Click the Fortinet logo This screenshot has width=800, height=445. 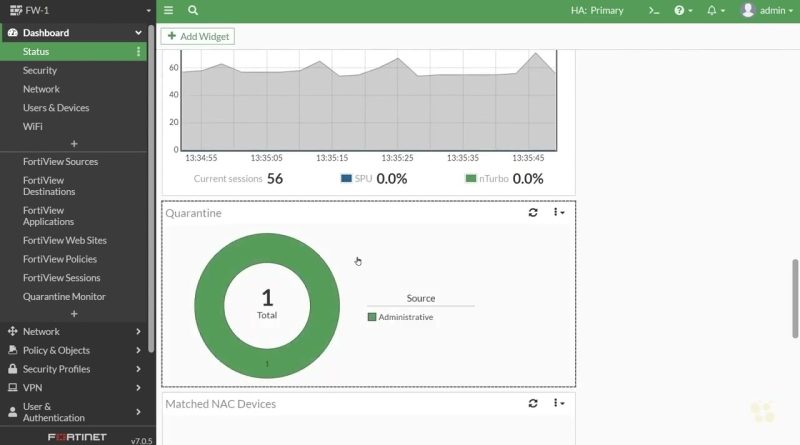click(x=77, y=437)
